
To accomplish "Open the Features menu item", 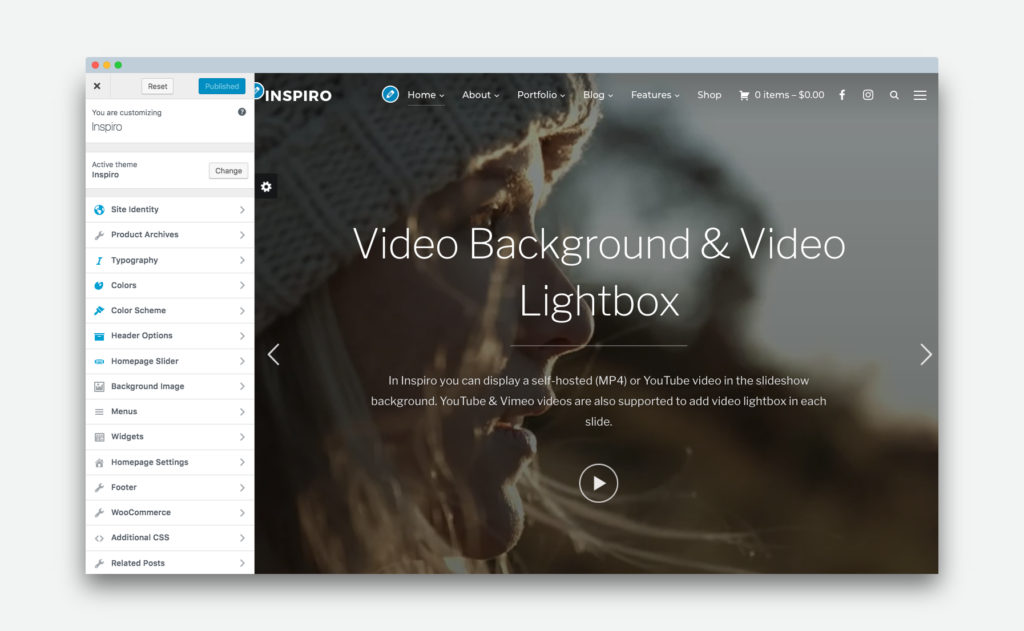I will click(655, 95).
